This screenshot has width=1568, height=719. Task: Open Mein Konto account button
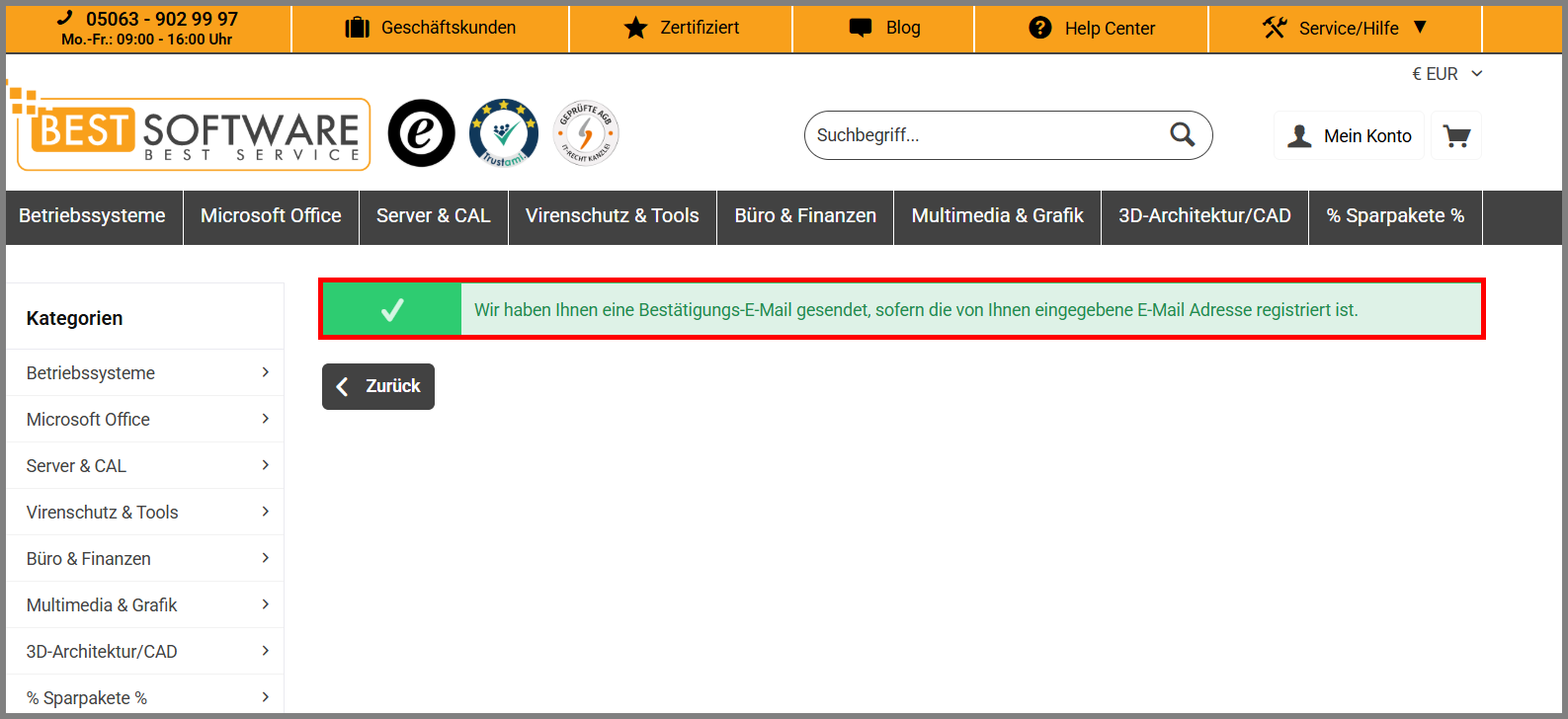[x=1349, y=135]
